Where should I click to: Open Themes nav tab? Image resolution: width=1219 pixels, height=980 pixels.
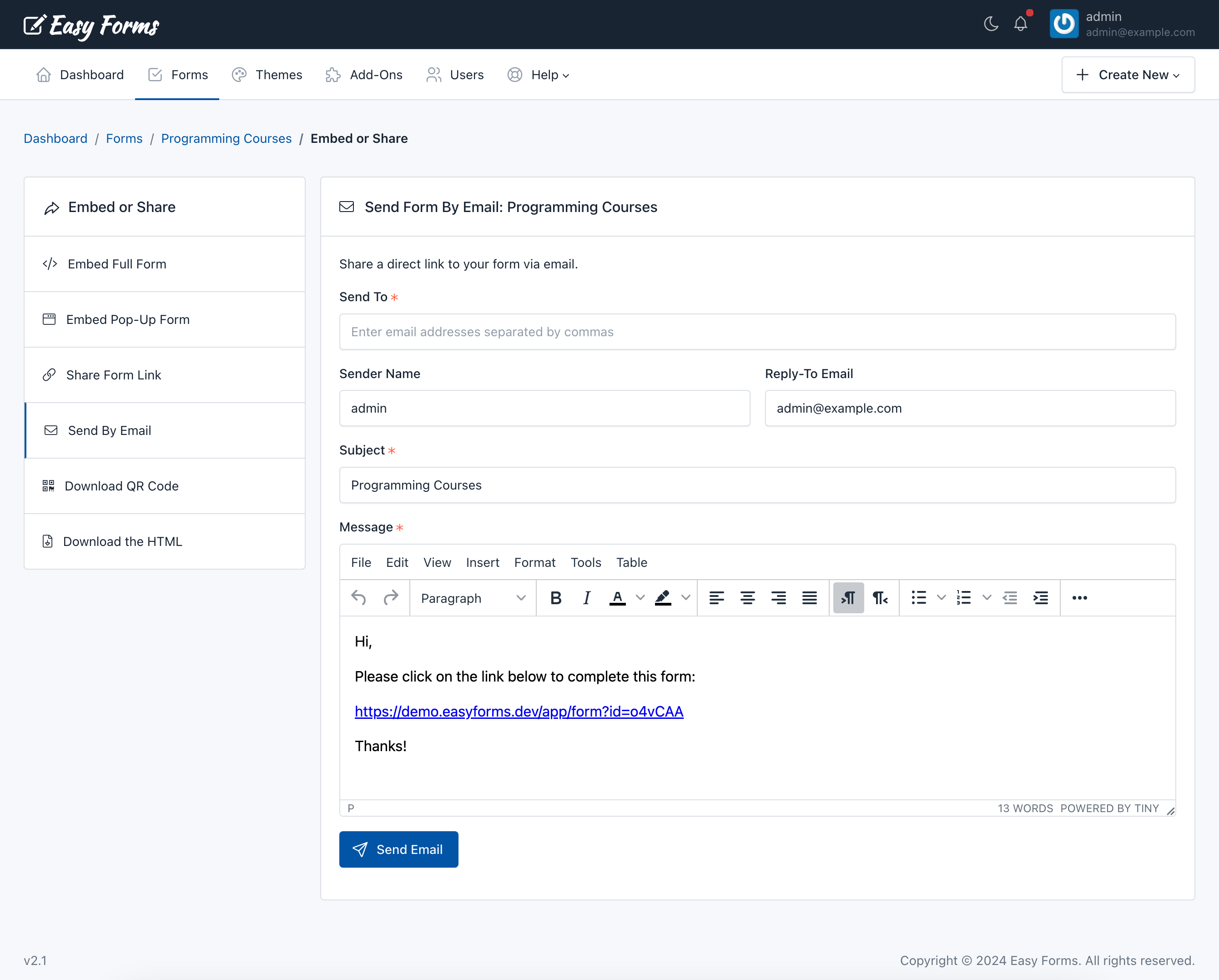tap(267, 75)
